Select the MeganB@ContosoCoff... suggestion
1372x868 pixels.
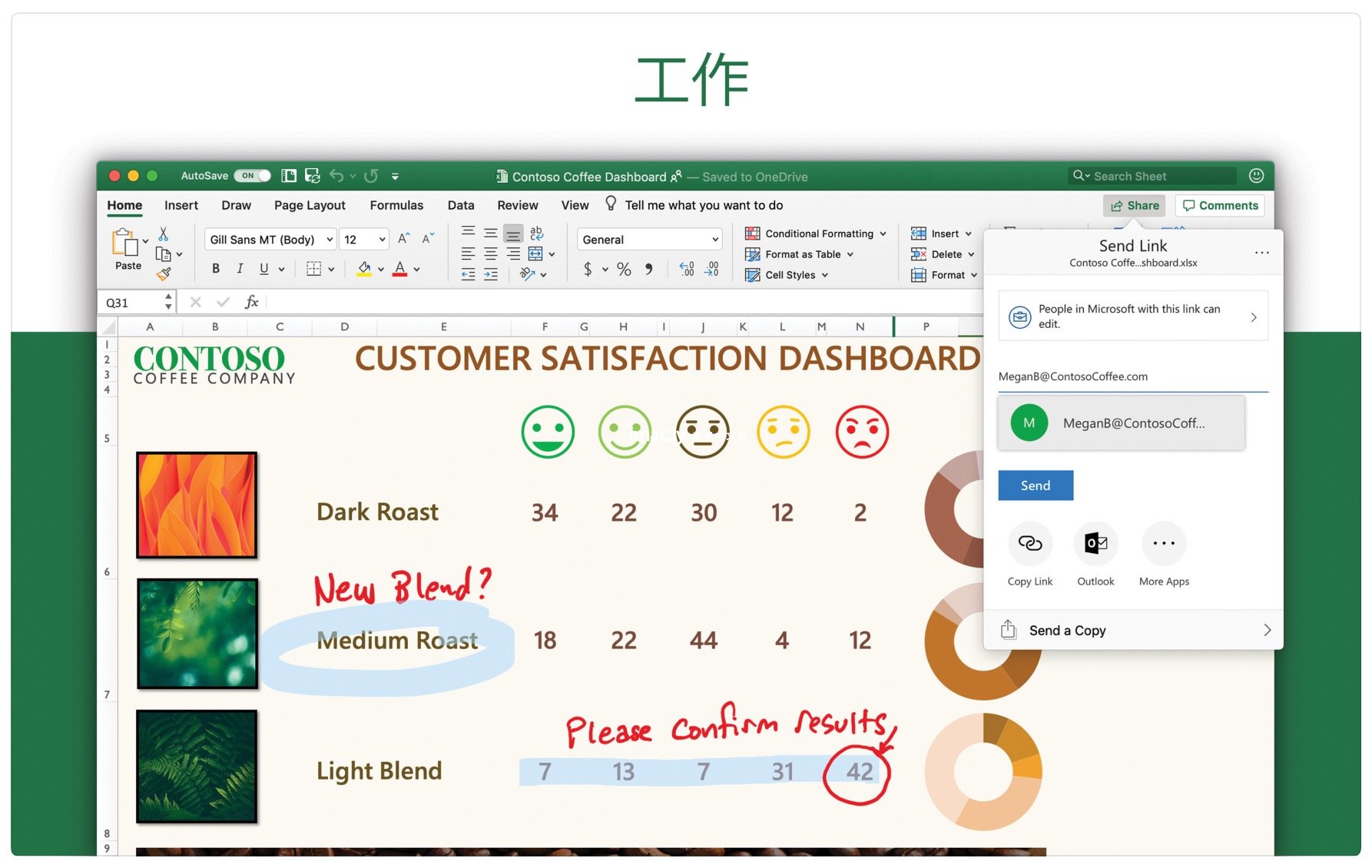[x=1122, y=423]
